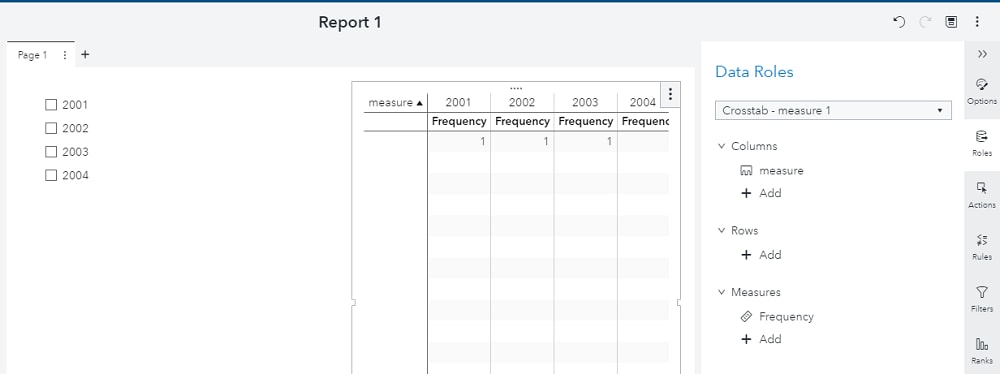Open the Roles pane
The image size is (1000, 374).
[x=982, y=144]
